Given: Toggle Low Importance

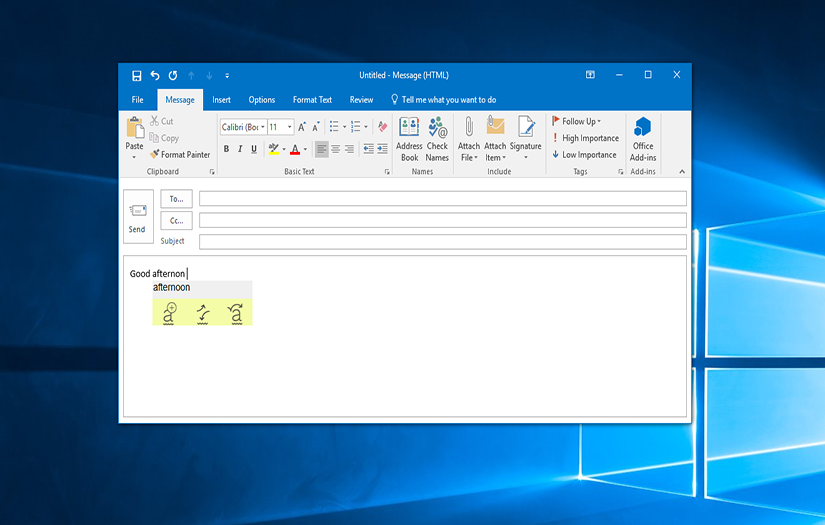Looking at the screenshot, I should pos(584,155).
